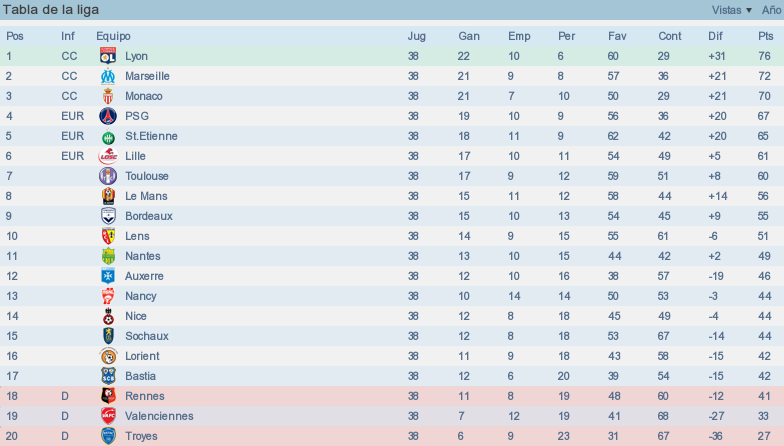Sort table by Pts column header
This screenshot has height=446, width=784.
[x=766, y=36]
